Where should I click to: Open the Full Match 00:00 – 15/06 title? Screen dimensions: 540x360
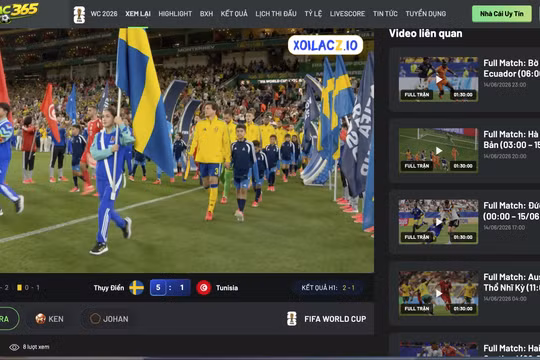pos(511,211)
